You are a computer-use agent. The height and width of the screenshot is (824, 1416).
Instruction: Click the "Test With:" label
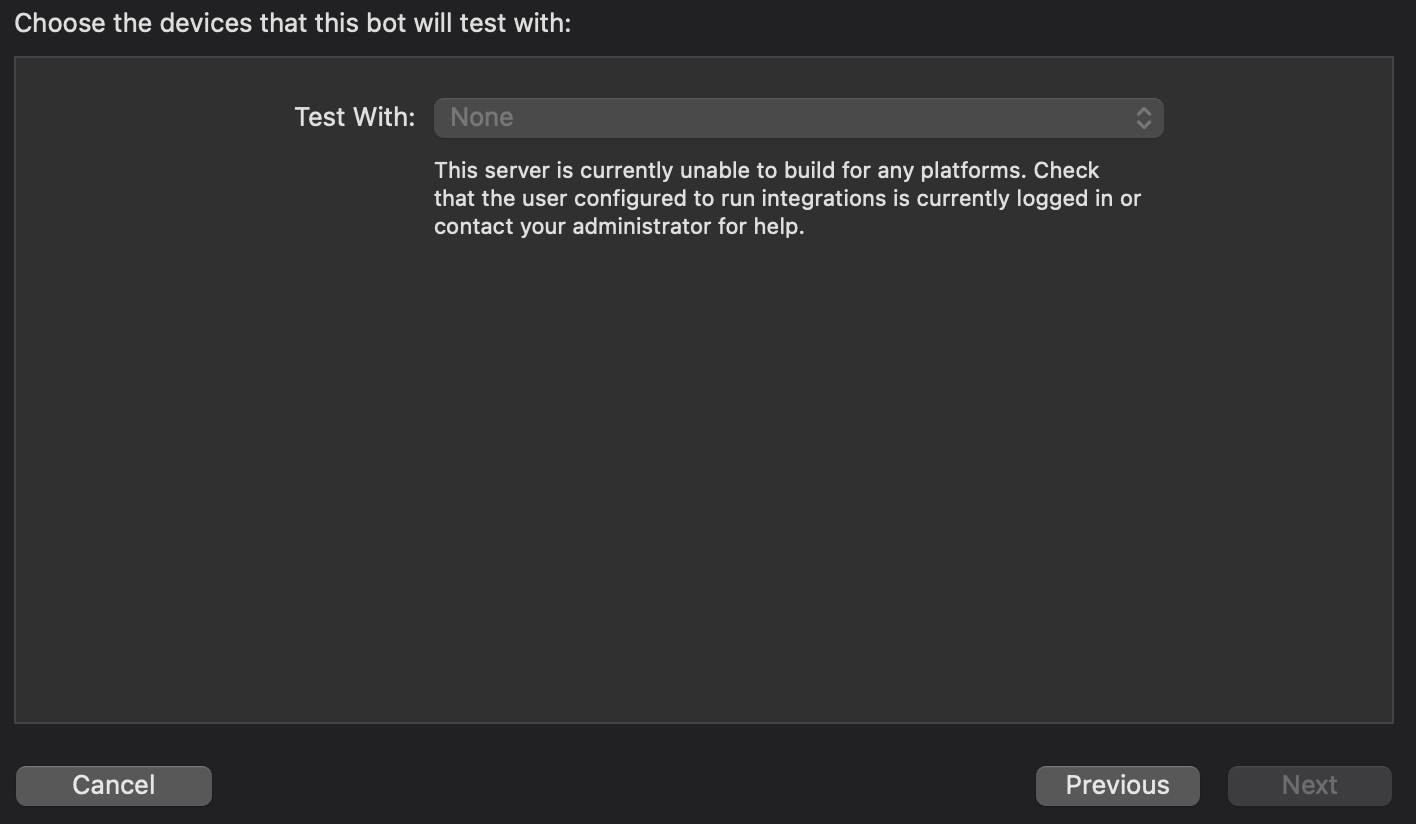click(x=355, y=118)
